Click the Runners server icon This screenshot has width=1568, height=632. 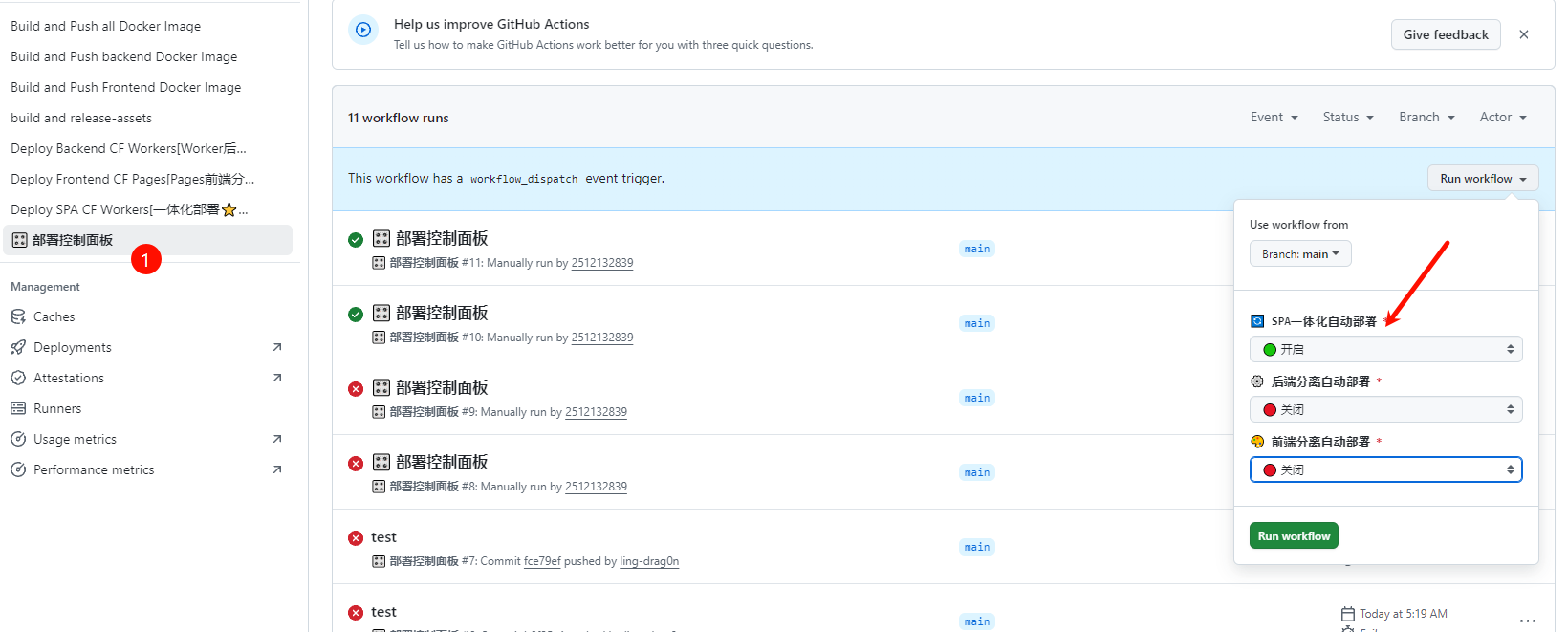point(18,408)
